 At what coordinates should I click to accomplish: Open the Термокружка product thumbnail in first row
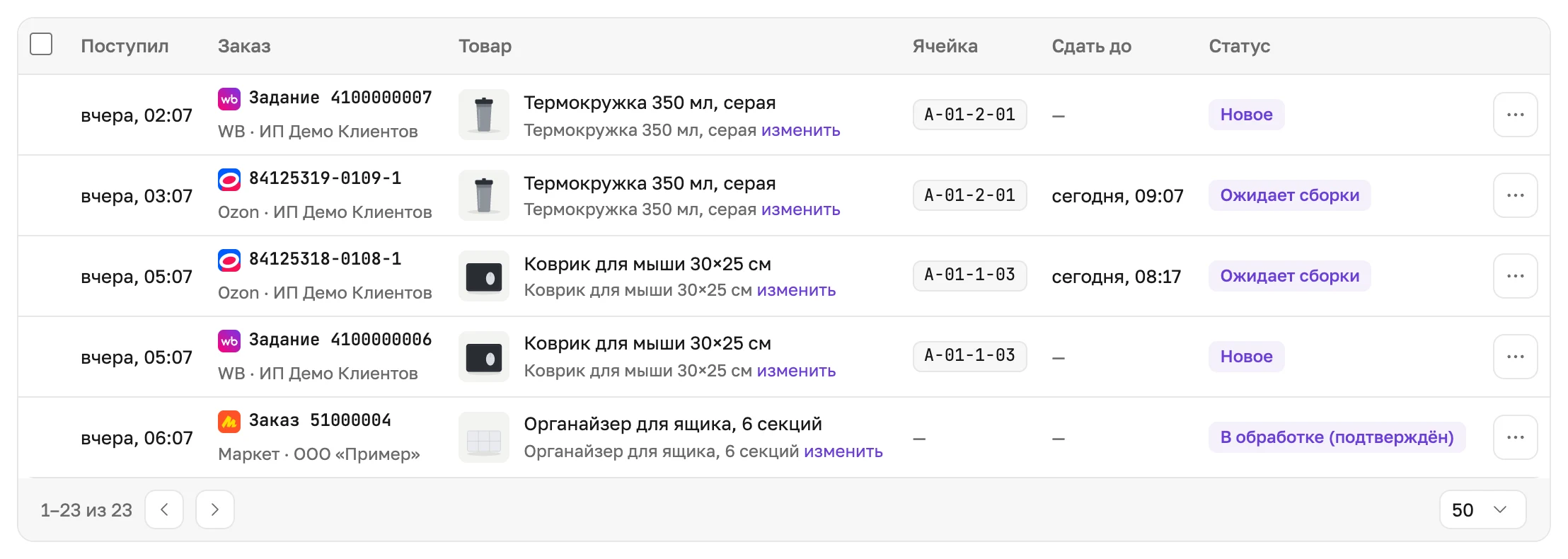pos(484,115)
